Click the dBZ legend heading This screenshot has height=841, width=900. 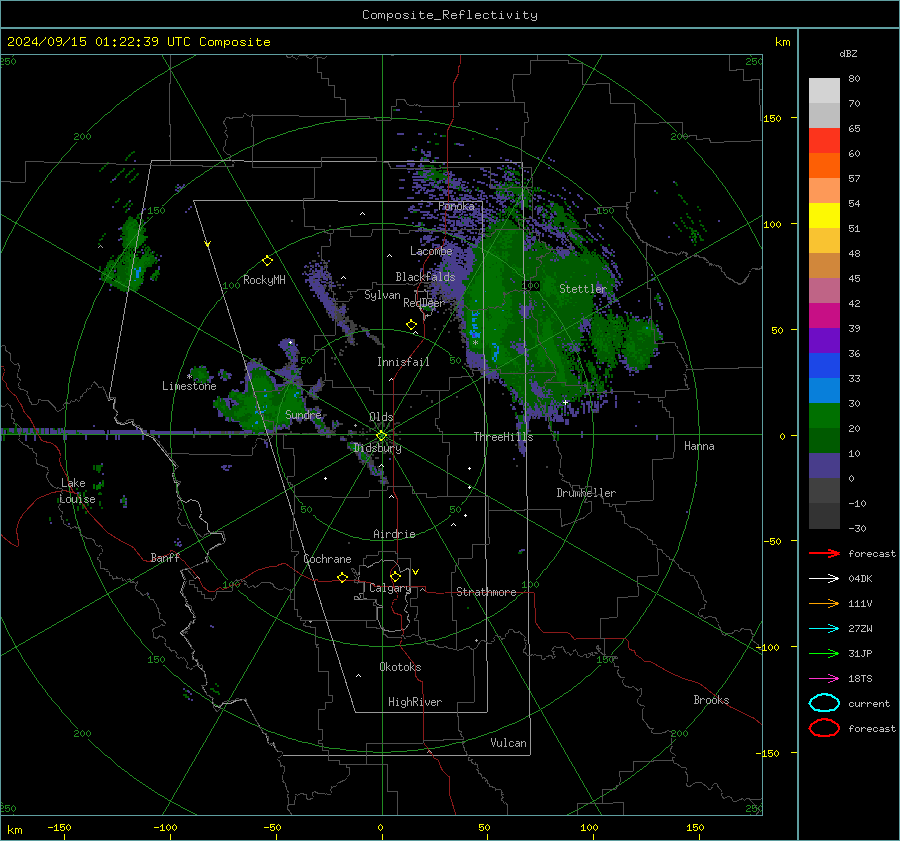pyautogui.click(x=848, y=54)
